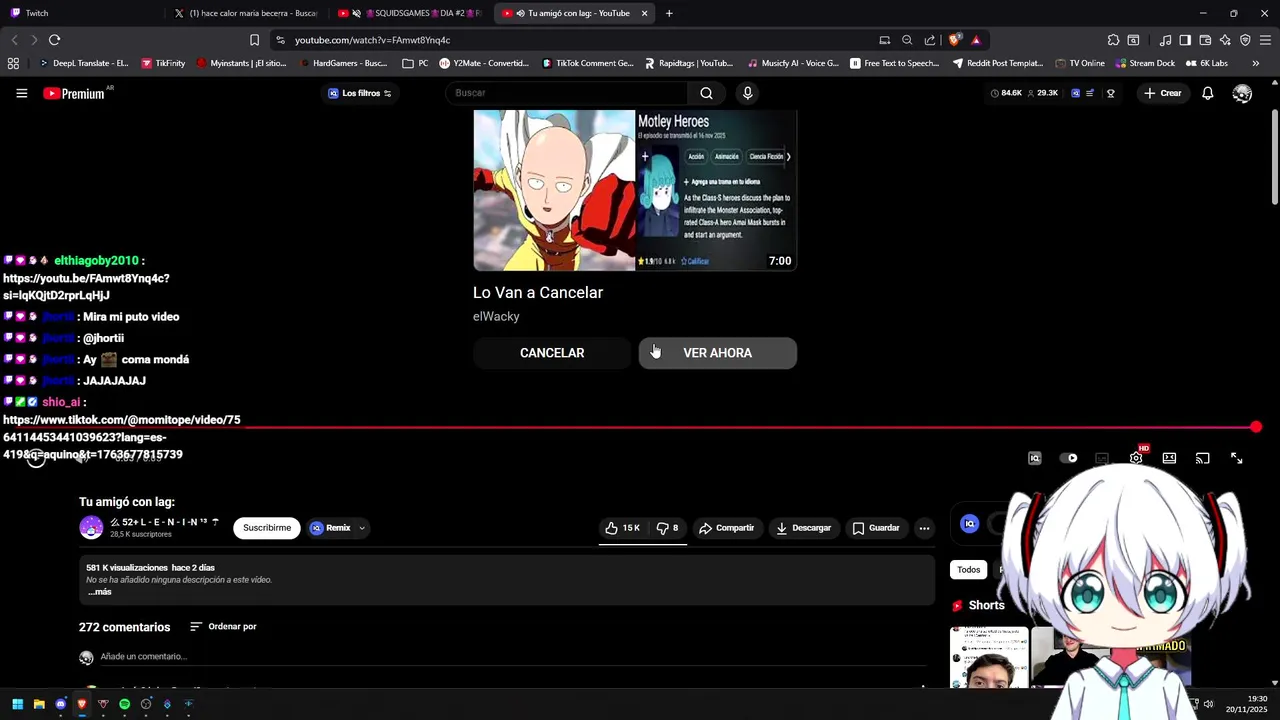
Task: Open the browser main menu
Action: tap(1265, 40)
